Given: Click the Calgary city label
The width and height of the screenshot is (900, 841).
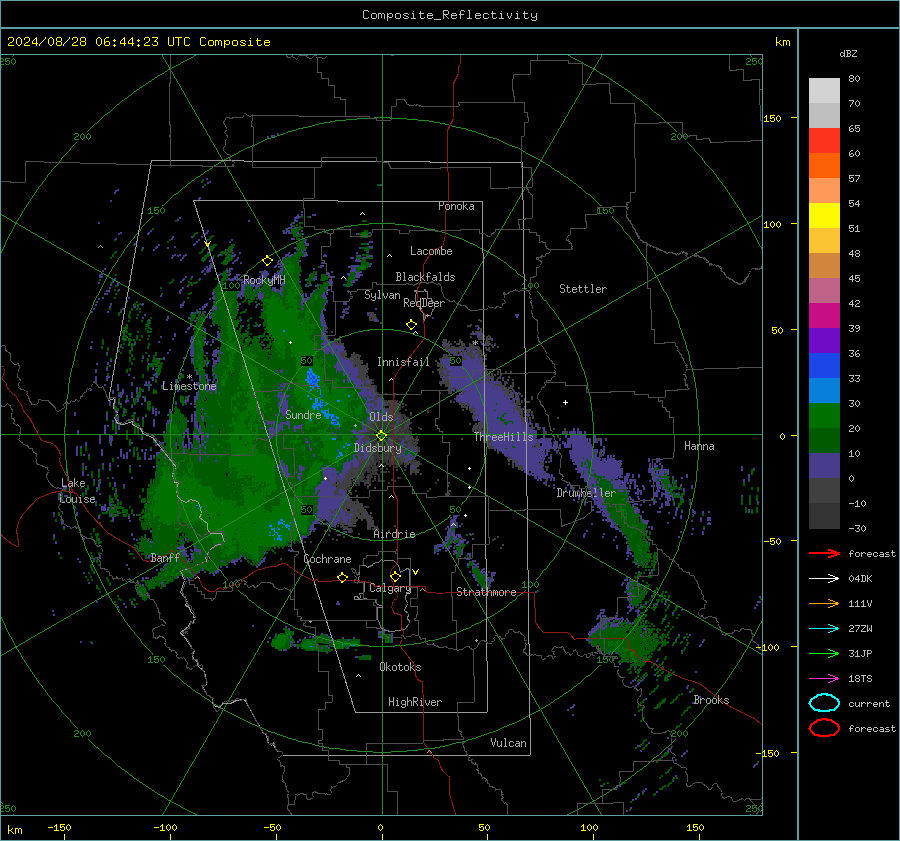Looking at the screenshot, I should tap(390, 588).
